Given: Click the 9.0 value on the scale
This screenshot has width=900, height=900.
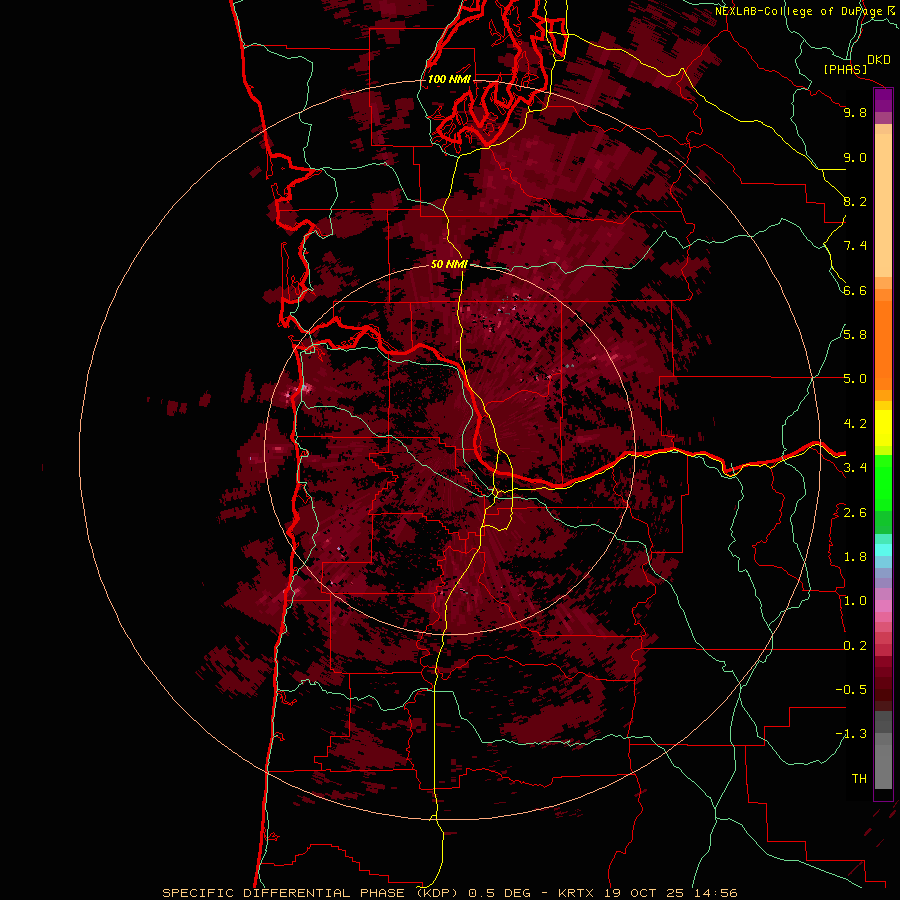Looking at the screenshot, I should [855, 157].
